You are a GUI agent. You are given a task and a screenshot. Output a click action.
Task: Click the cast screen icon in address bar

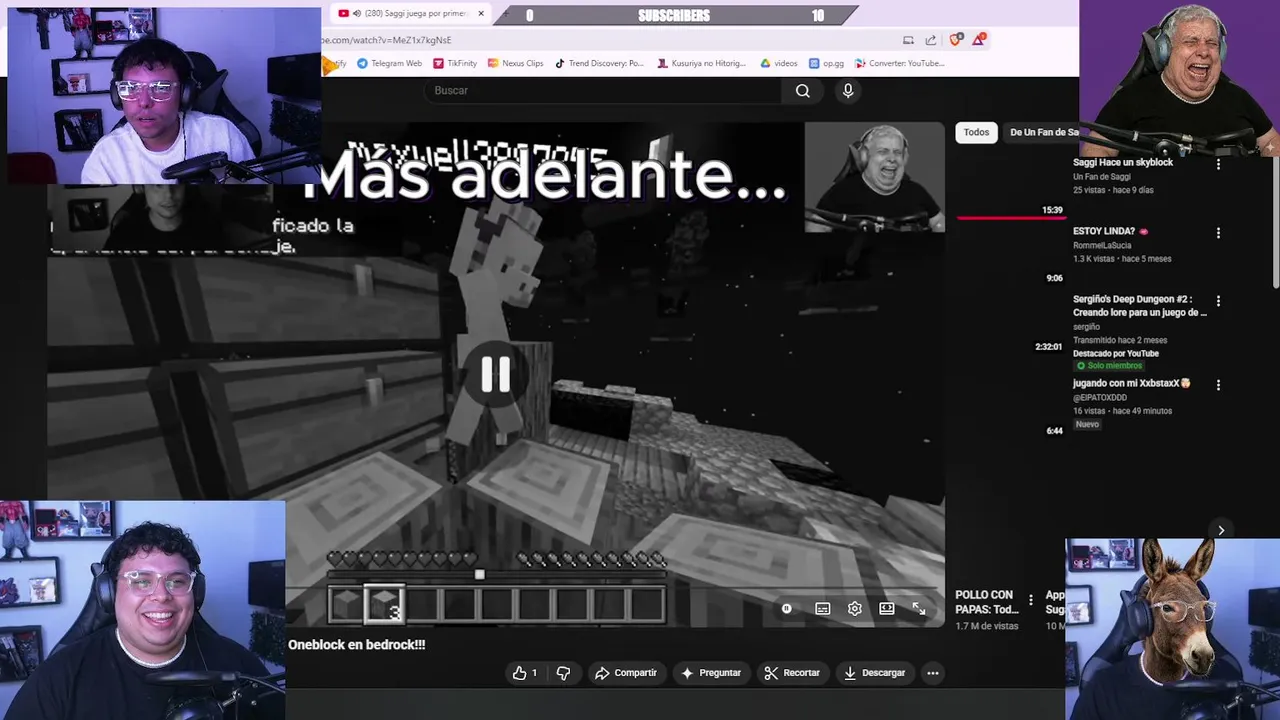(908, 40)
